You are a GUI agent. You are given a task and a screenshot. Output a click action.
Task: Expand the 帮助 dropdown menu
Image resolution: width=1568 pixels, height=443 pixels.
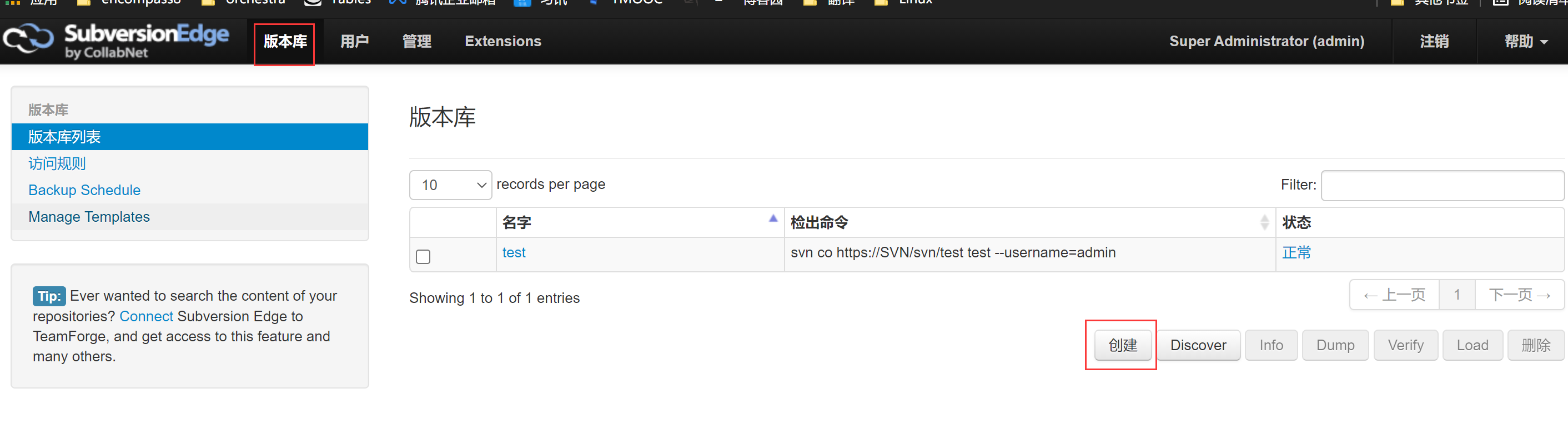tap(1526, 42)
